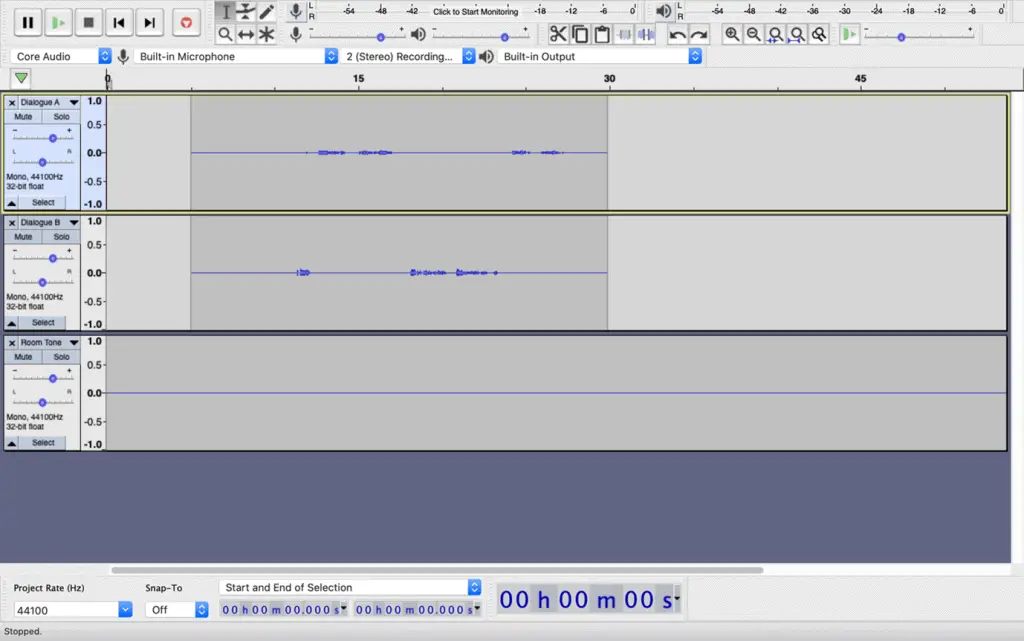Click the Zoom Toggle icon
The image size is (1024, 641).
pyautogui.click(x=818, y=34)
